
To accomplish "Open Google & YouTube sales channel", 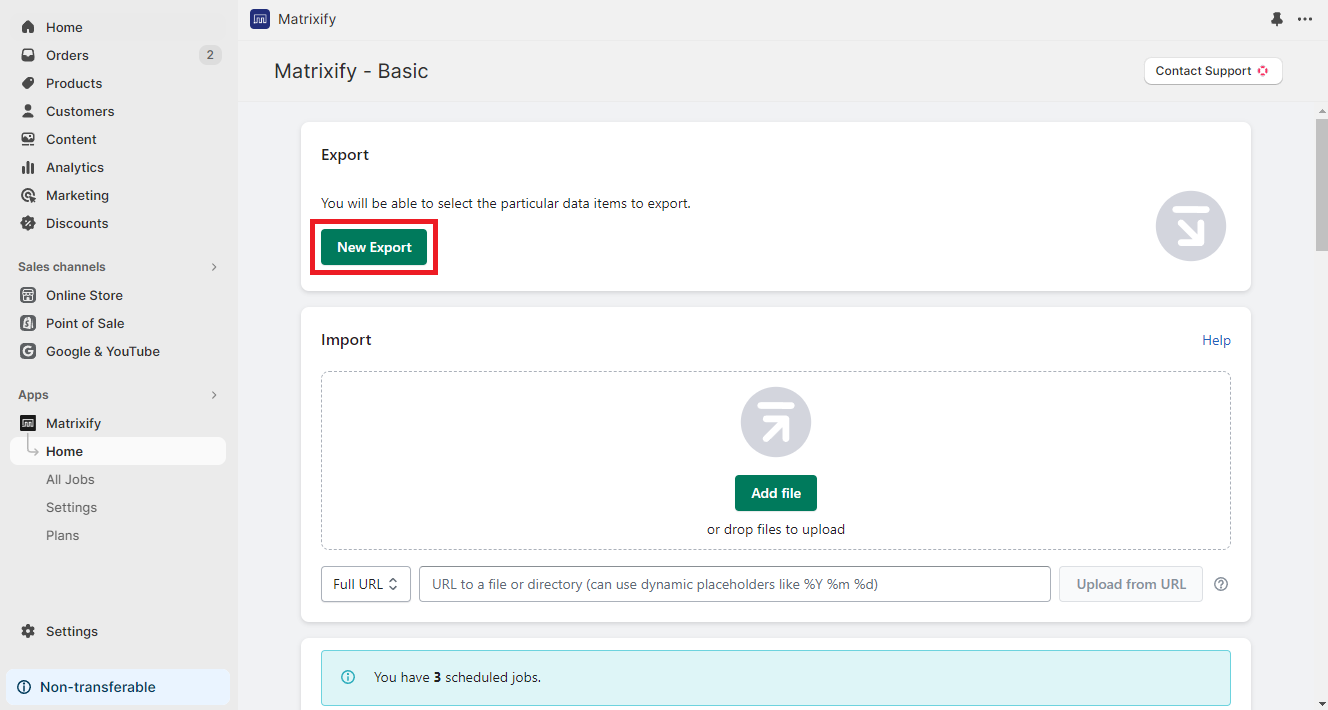I will 102,351.
